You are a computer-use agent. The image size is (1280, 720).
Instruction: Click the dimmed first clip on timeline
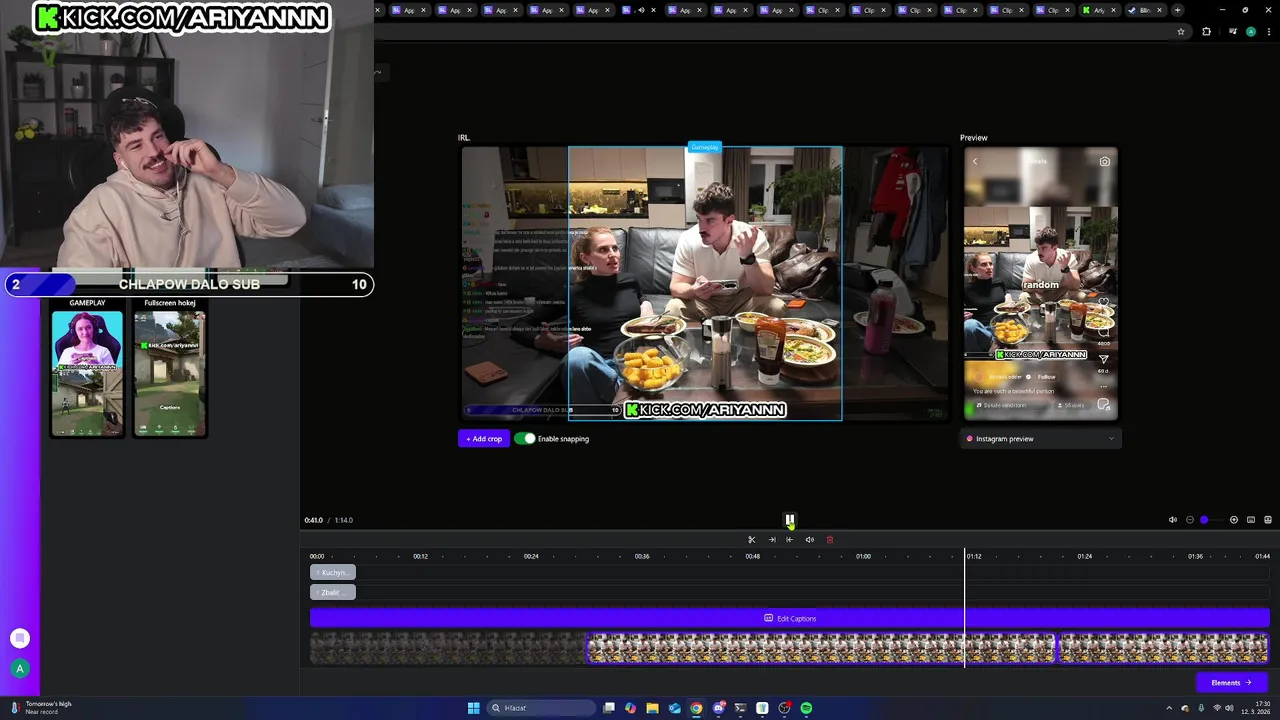click(447, 648)
